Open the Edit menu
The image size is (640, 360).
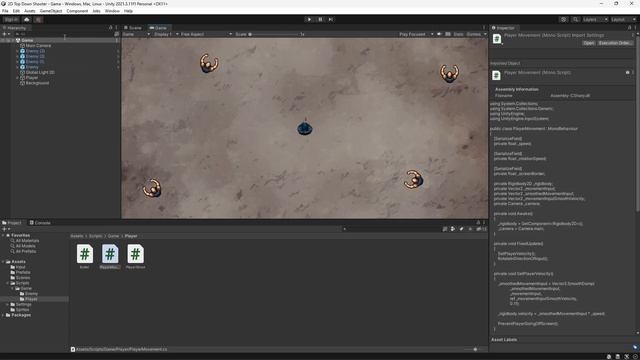[x=16, y=11]
